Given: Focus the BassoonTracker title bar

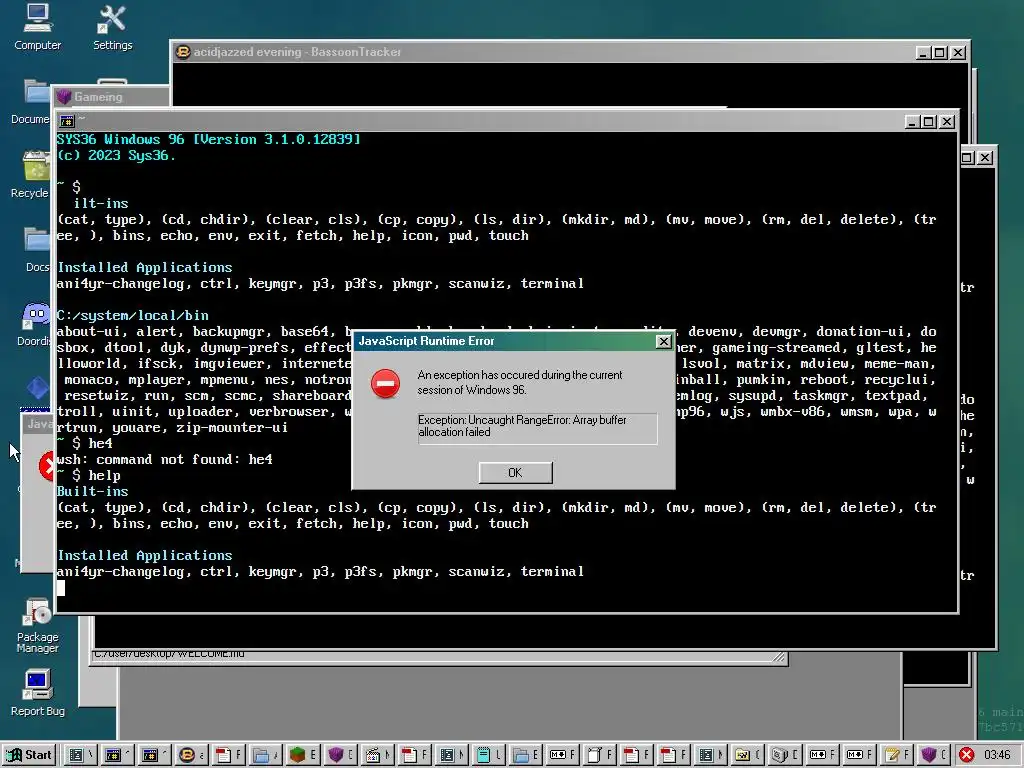Looking at the screenshot, I should [x=569, y=52].
